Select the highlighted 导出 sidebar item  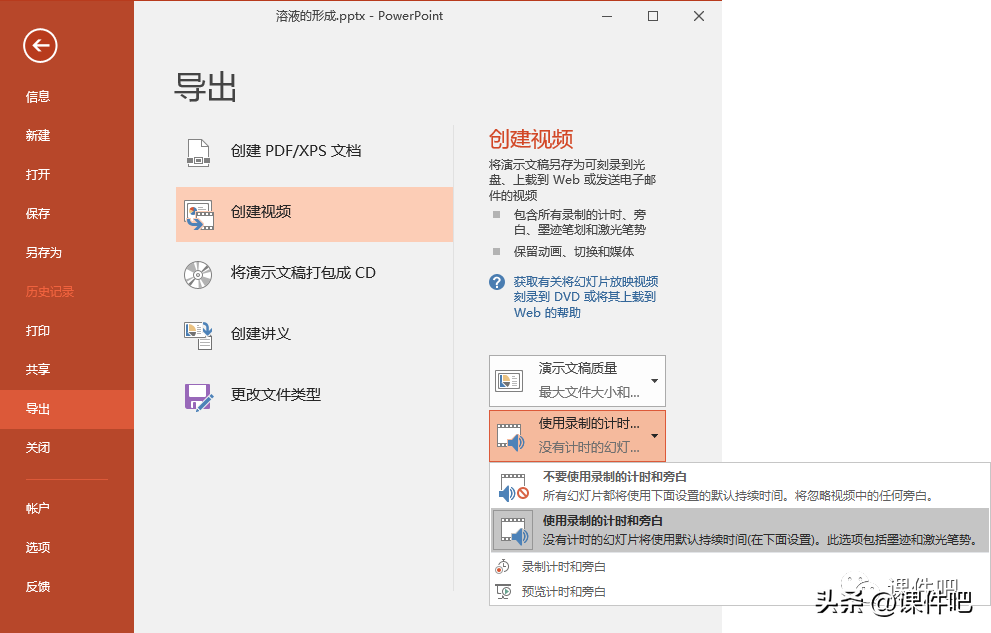pyautogui.click(x=67, y=409)
